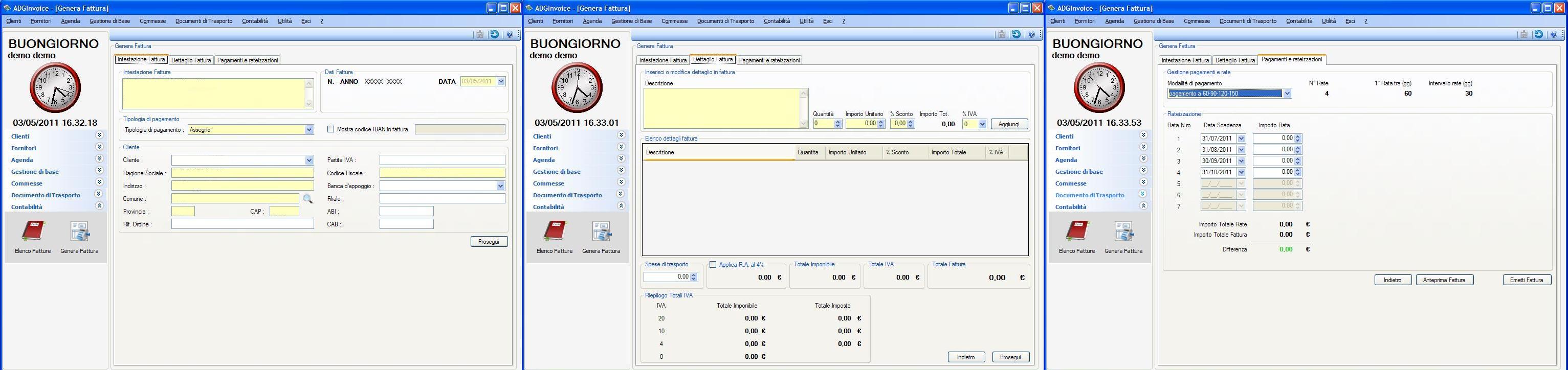The width and height of the screenshot is (1568, 370).
Task: Click the blue refresh toolbar icon in left window
Action: pos(494,35)
